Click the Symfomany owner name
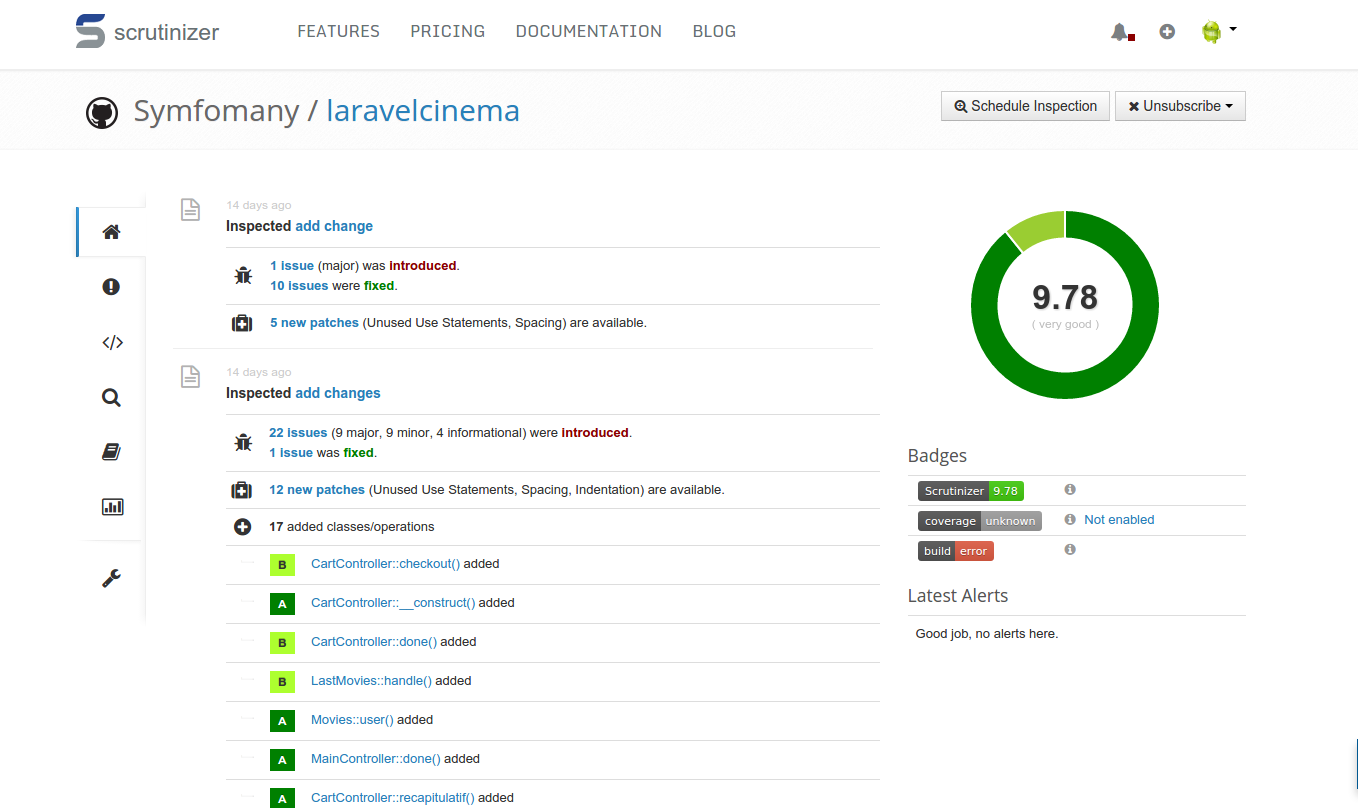 point(216,110)
